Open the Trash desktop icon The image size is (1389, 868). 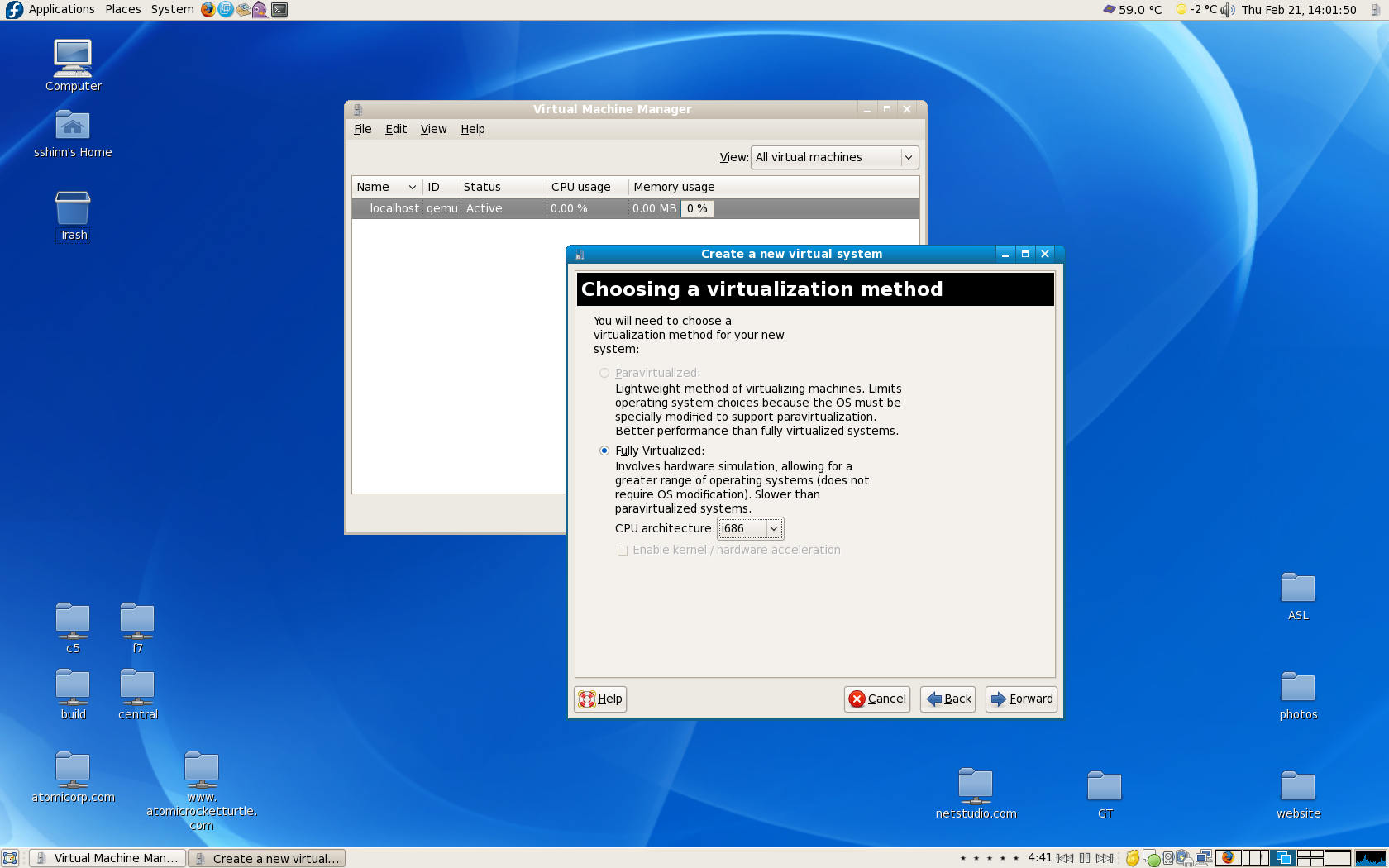point(73,209)
